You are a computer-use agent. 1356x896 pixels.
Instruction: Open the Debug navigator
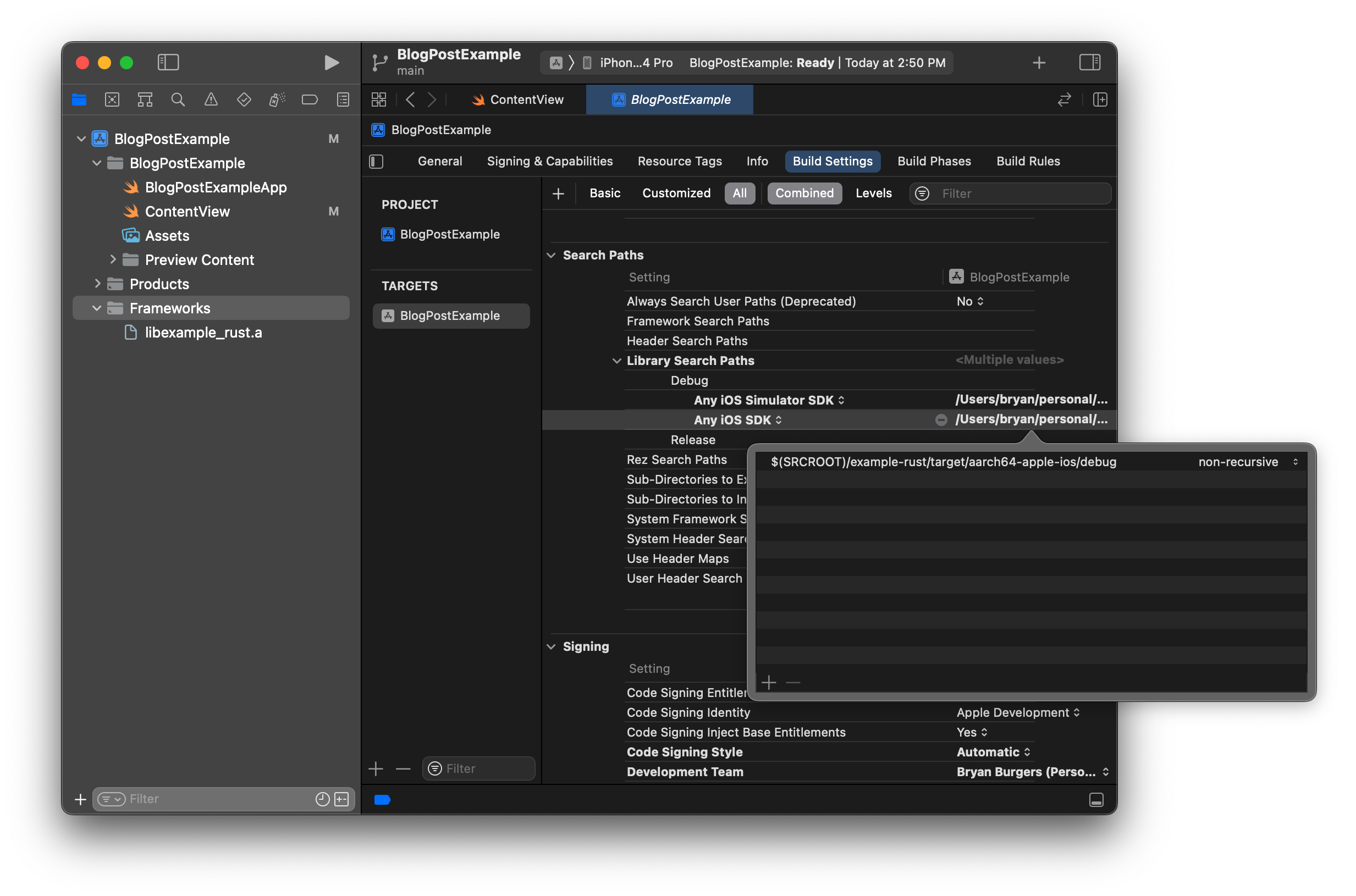tap(277, 100)
